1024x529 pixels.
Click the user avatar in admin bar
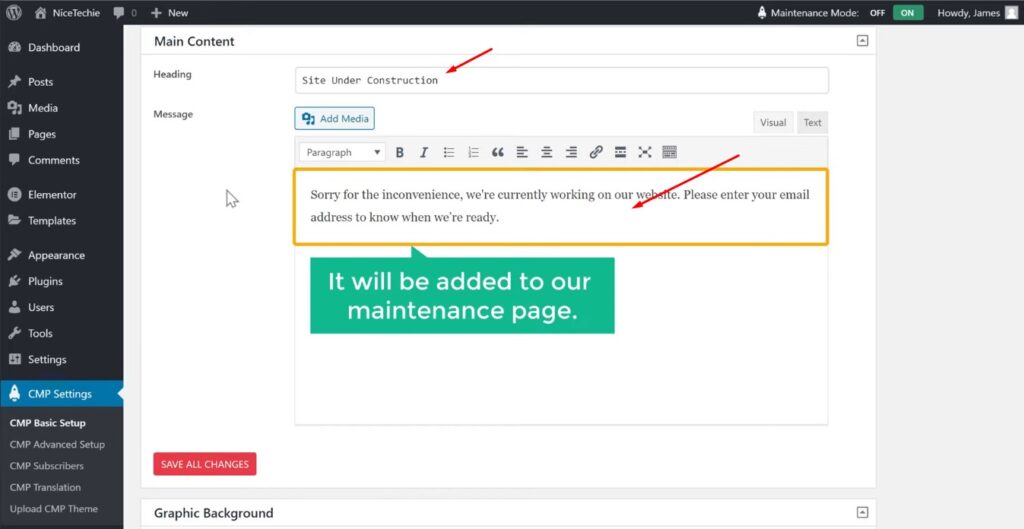point(1012,12)
